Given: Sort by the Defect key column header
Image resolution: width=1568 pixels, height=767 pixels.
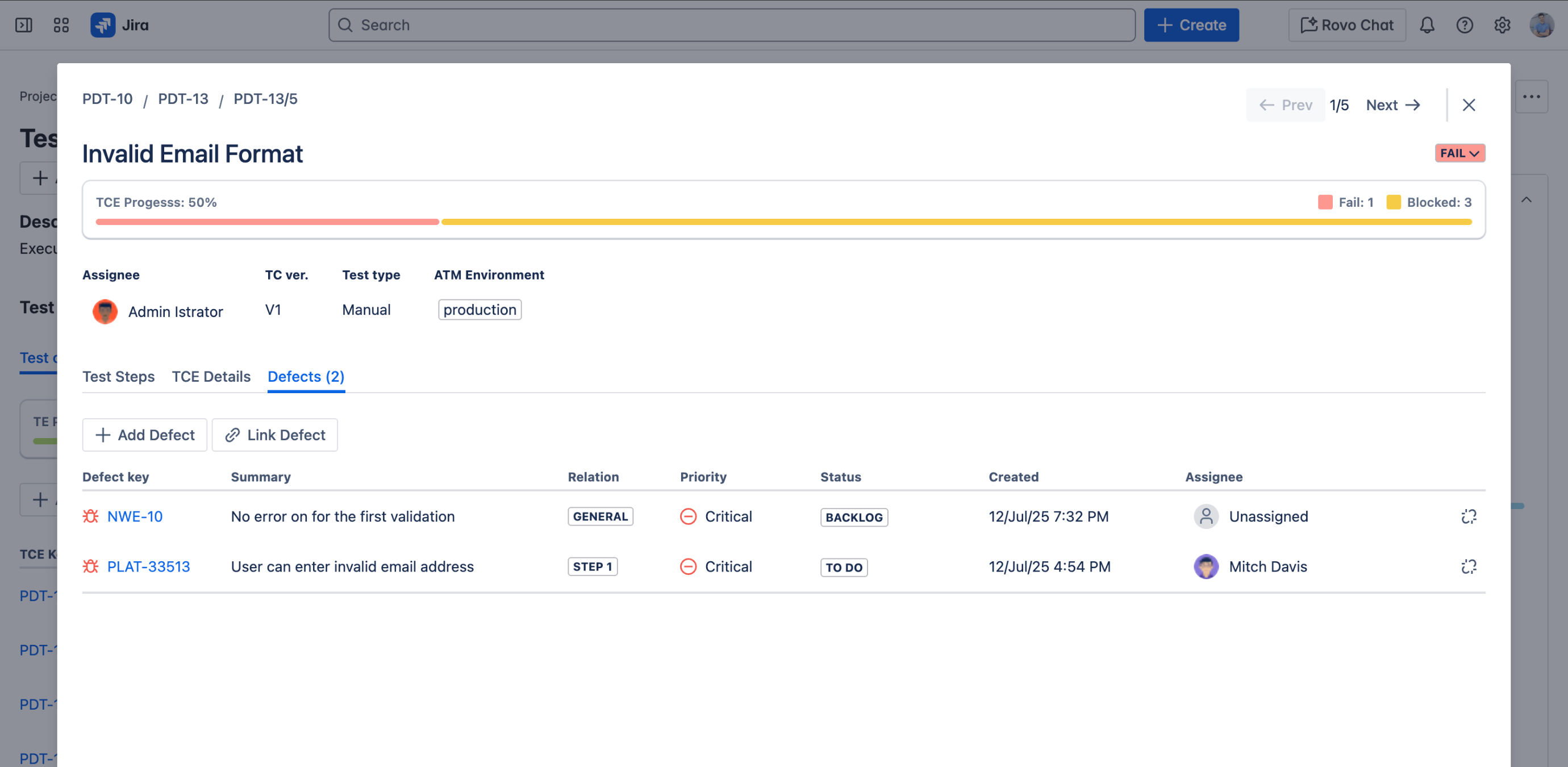Looking at the screenshot, I should tap(116, 477).
